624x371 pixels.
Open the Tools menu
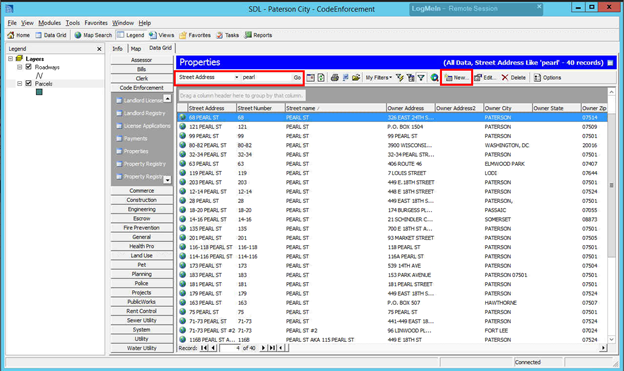(x=72, y=23)
